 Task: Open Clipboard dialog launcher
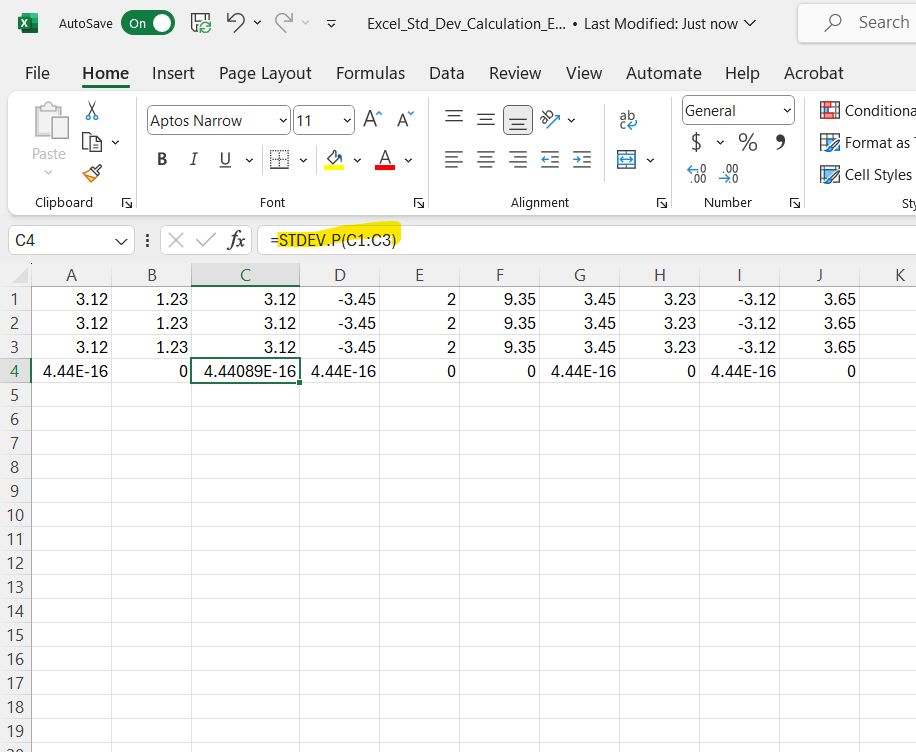(127, 203)
